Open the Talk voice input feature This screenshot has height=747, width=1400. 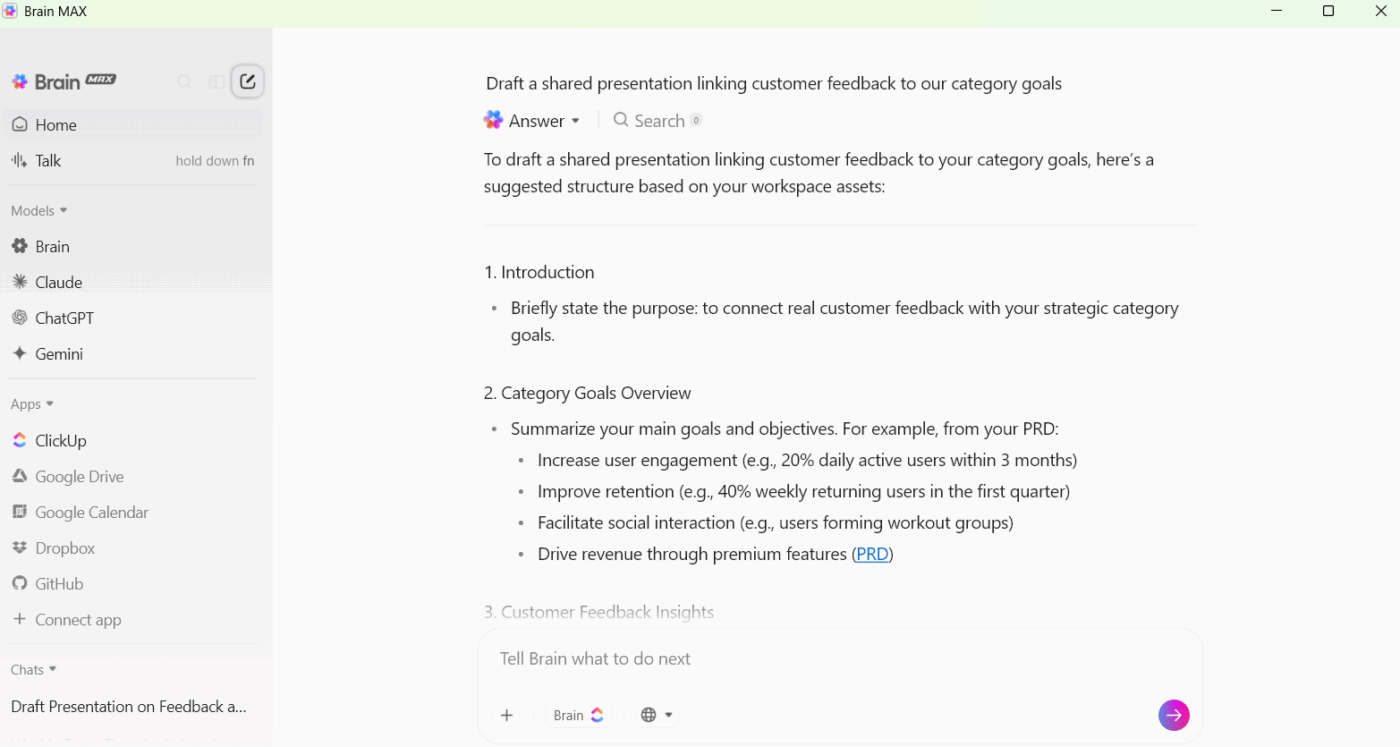(47, 160)
